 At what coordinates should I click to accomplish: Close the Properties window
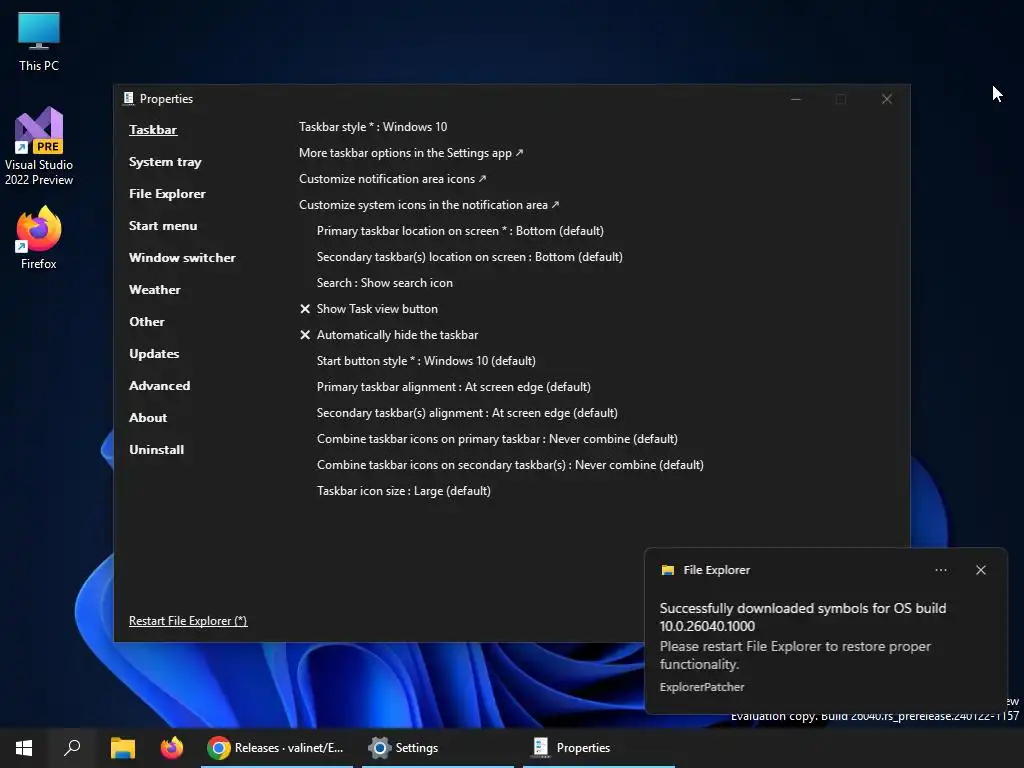point(886,99)
